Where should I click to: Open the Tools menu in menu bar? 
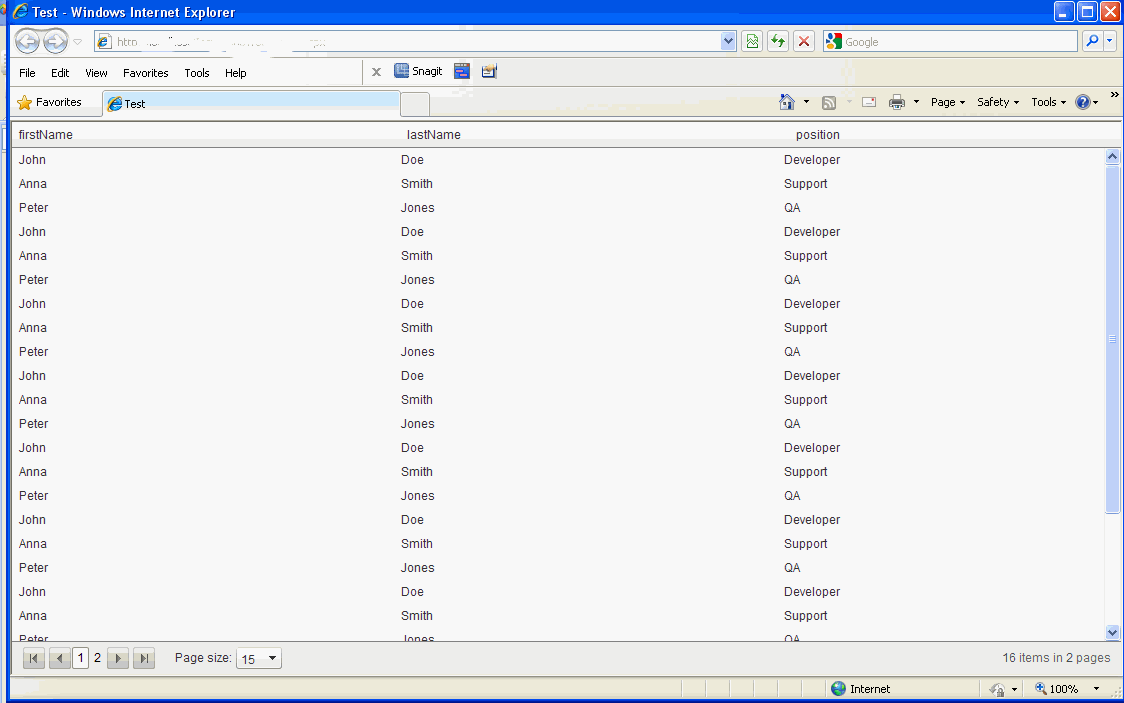[196, 73]
